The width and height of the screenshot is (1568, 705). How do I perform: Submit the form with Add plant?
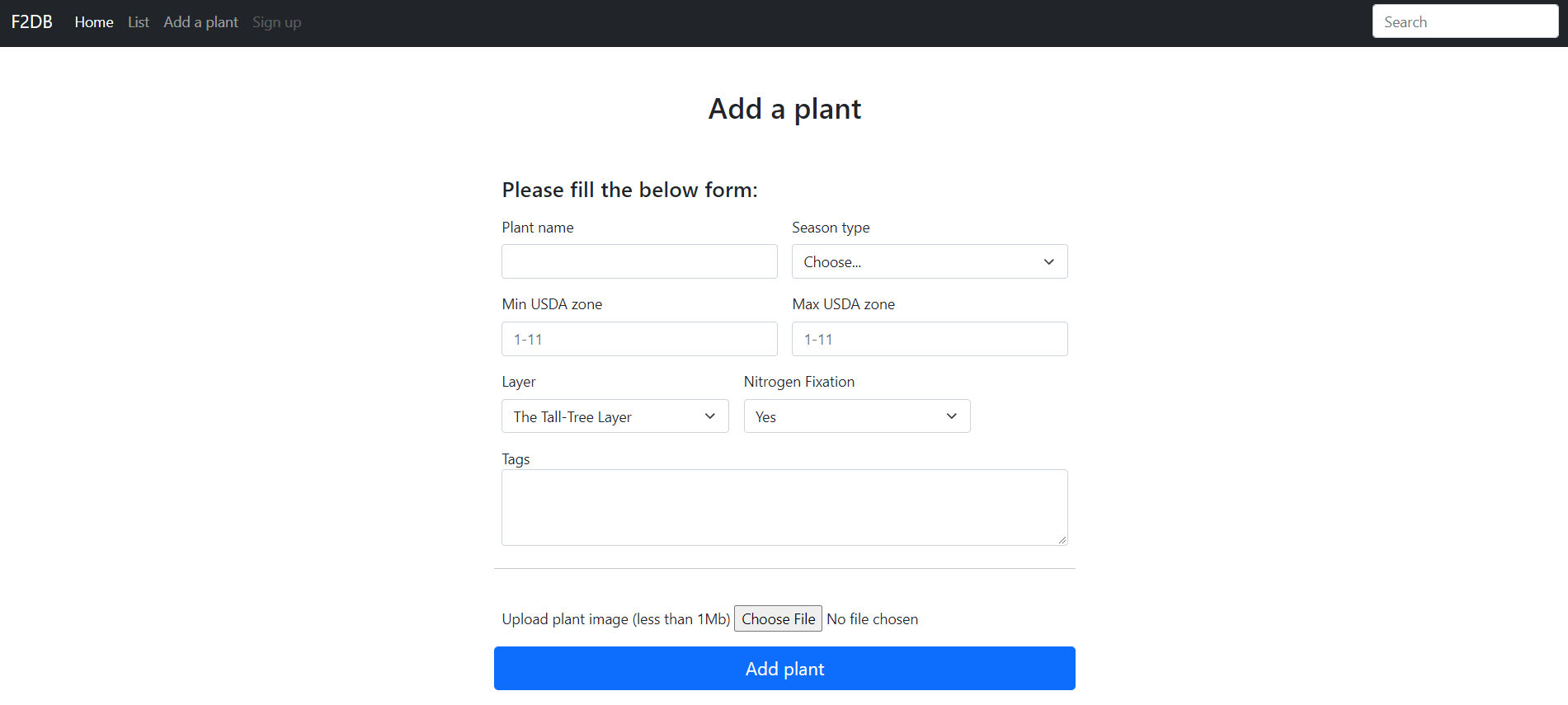pos(784,669)
